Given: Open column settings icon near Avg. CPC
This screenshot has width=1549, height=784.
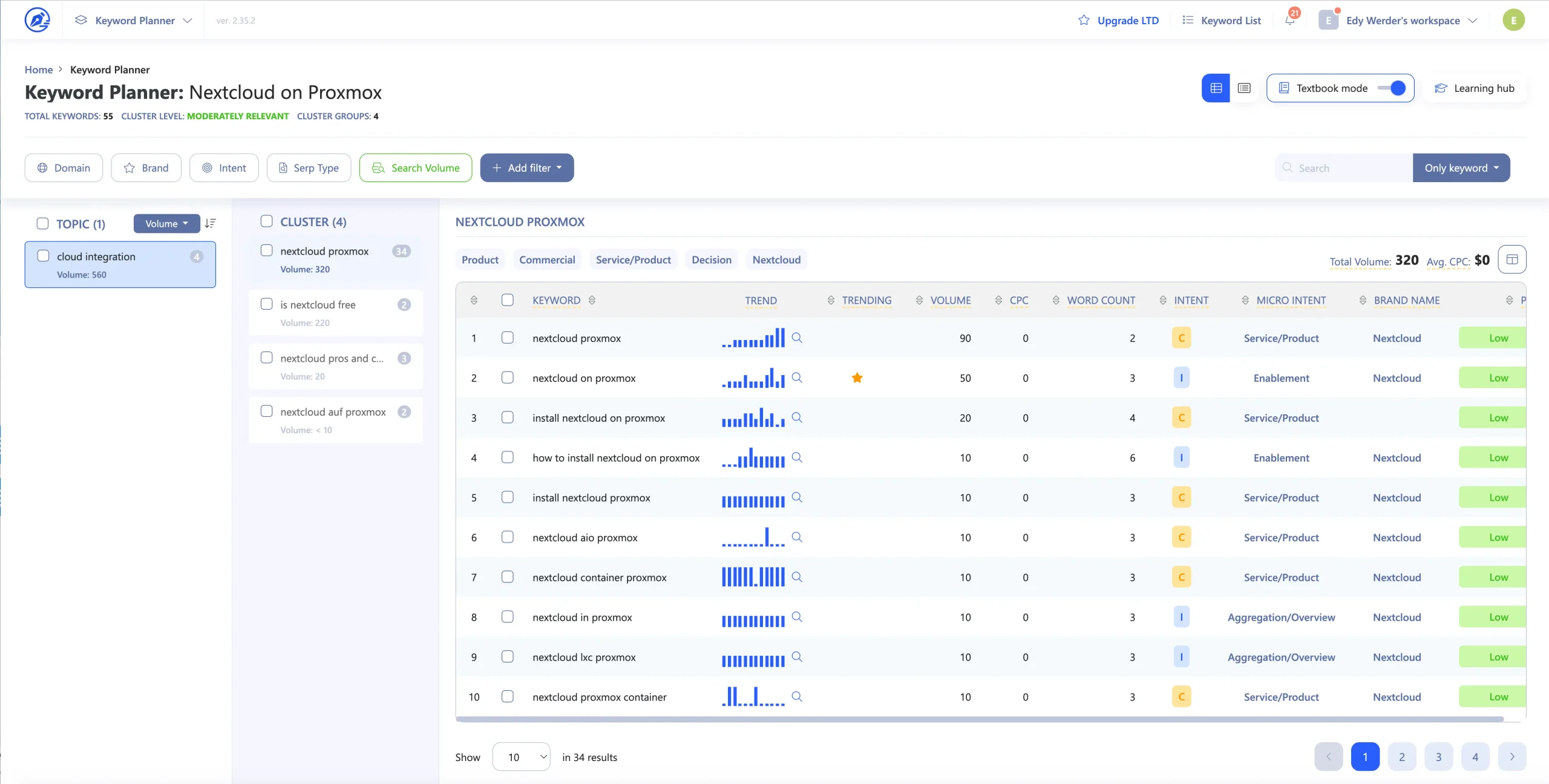Looking at the screenshot, I should pos(1512,260).
